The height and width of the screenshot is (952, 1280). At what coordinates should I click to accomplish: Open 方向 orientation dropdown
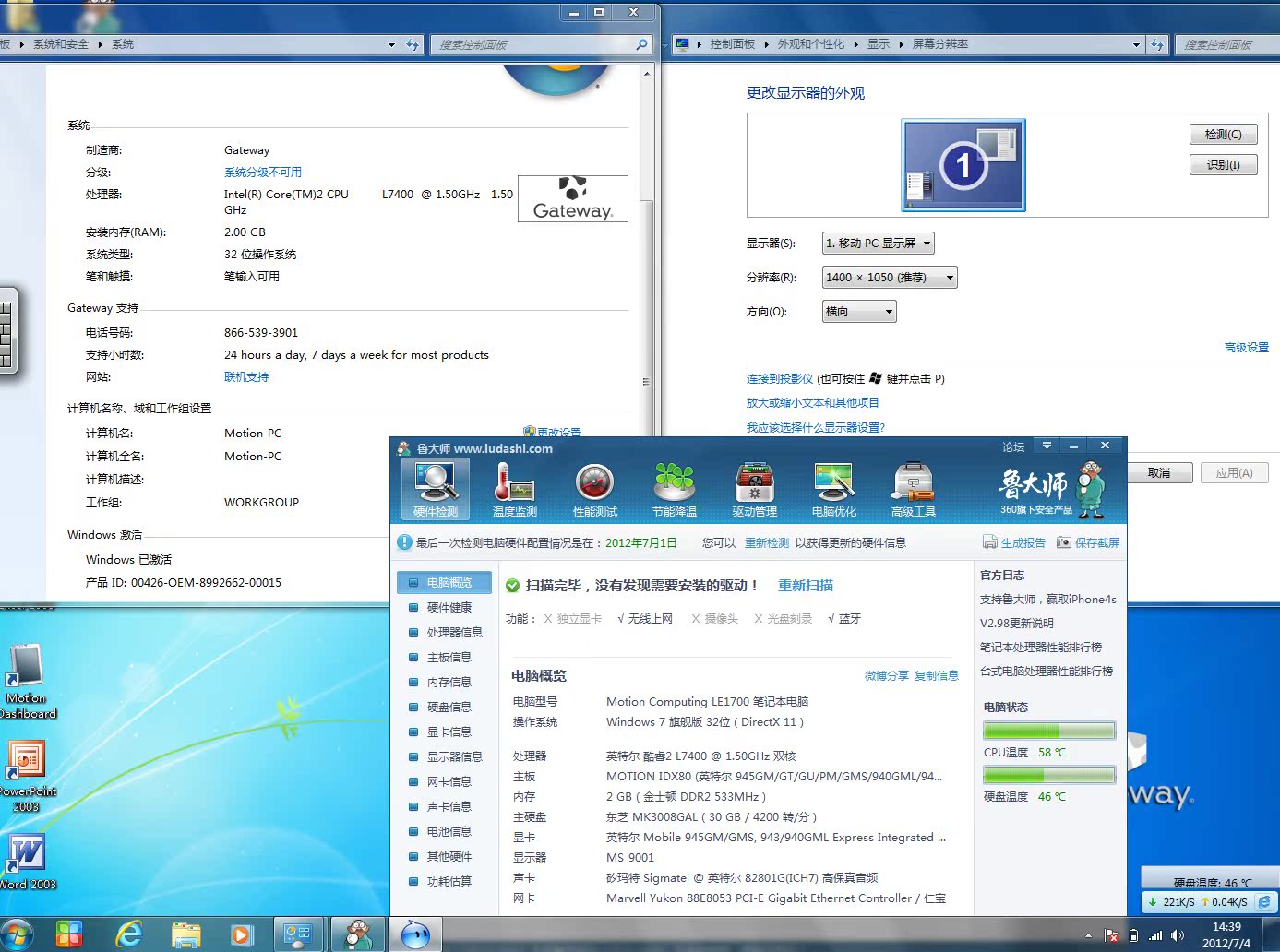click(859, 311)
